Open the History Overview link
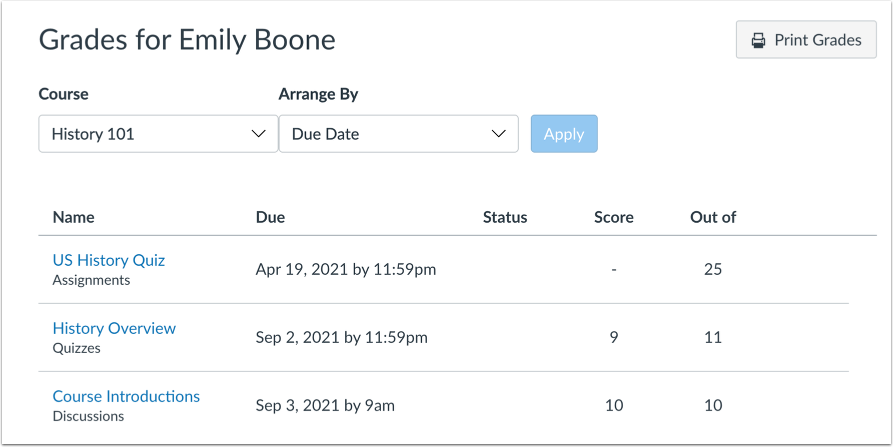The image size is (893, 447). (114, 328)
